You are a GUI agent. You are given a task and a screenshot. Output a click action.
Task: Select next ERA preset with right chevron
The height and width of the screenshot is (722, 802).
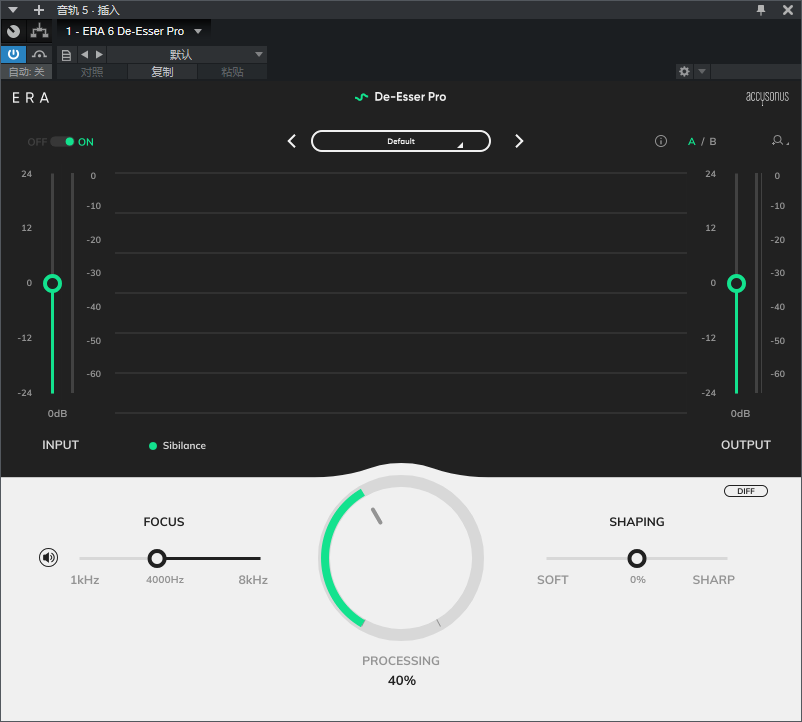[x=519, y=141]
